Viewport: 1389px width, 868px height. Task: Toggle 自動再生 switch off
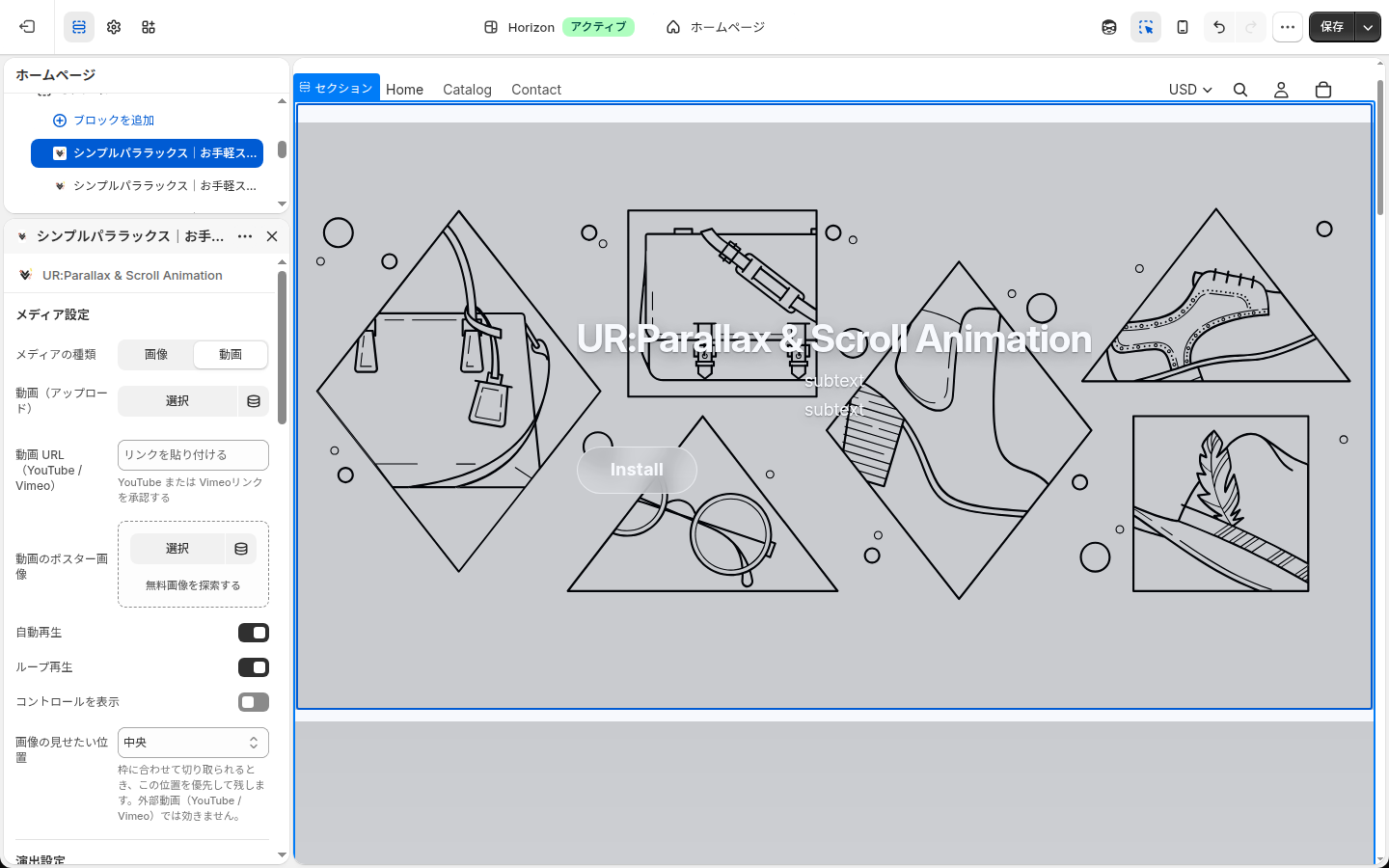[x=254, y=633]
